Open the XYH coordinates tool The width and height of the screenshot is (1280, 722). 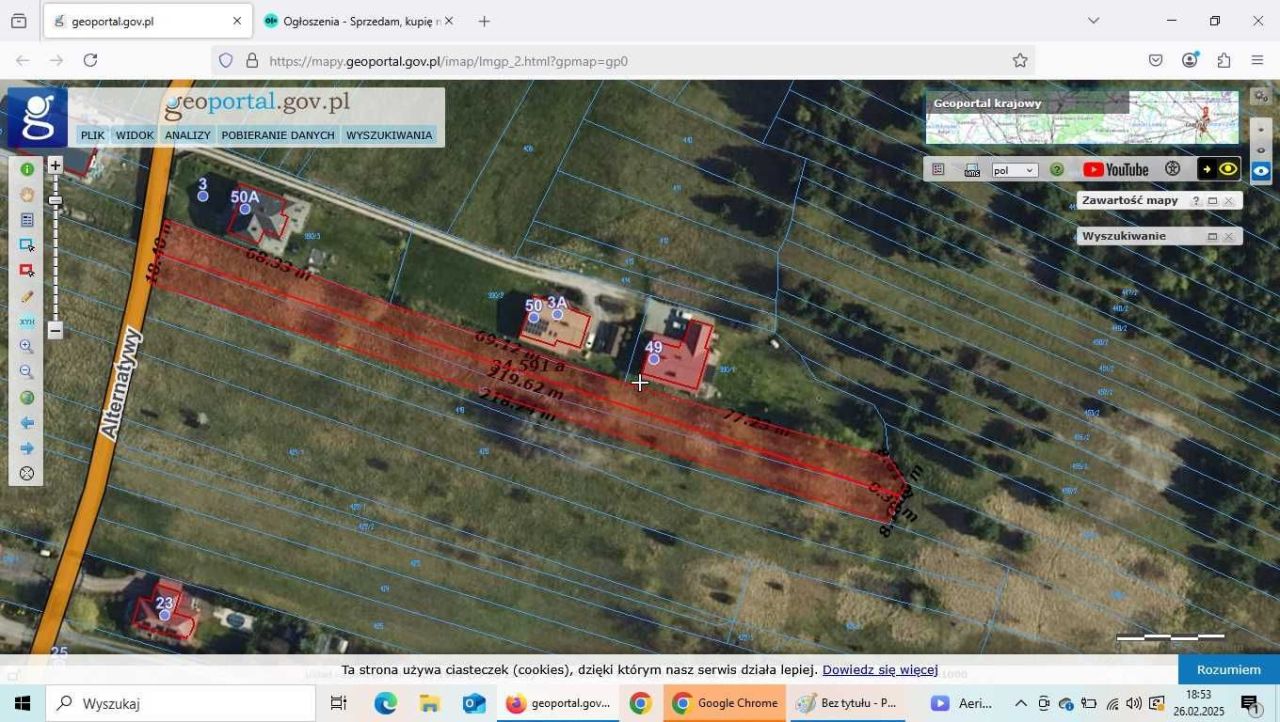click(27, 322)
